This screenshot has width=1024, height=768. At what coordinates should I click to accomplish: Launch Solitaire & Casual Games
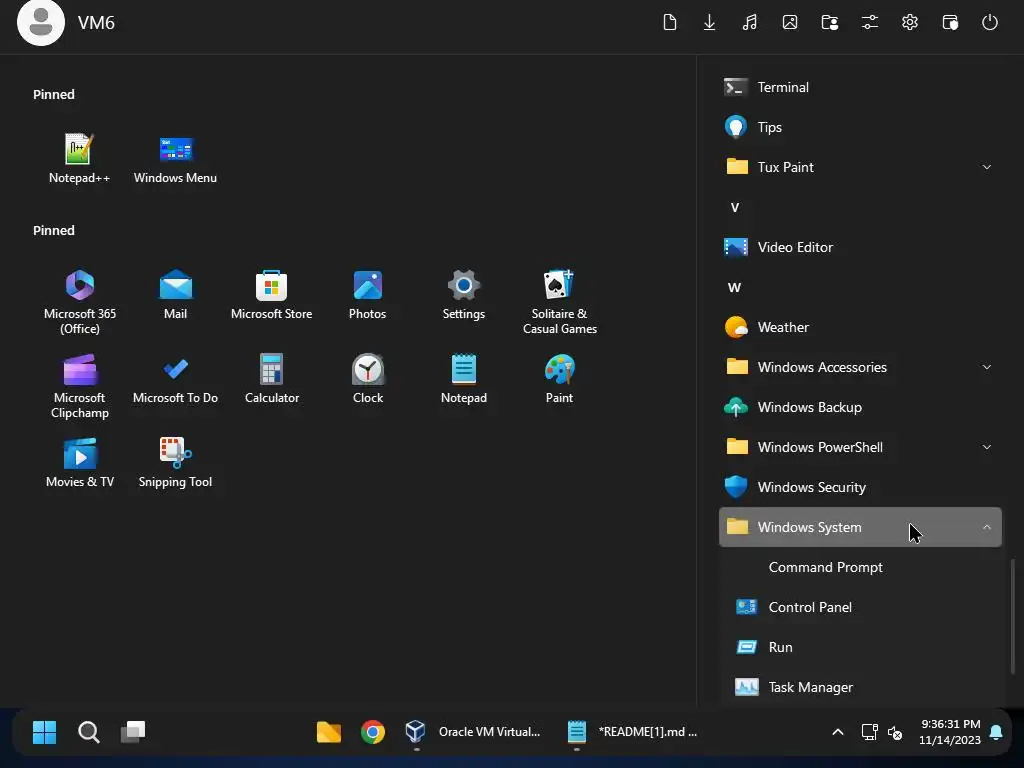coord(560,302)
